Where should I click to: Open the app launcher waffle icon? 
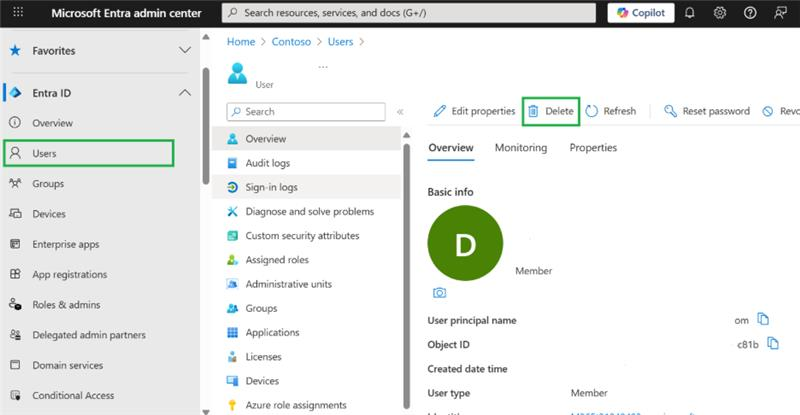tap(18, 12)
